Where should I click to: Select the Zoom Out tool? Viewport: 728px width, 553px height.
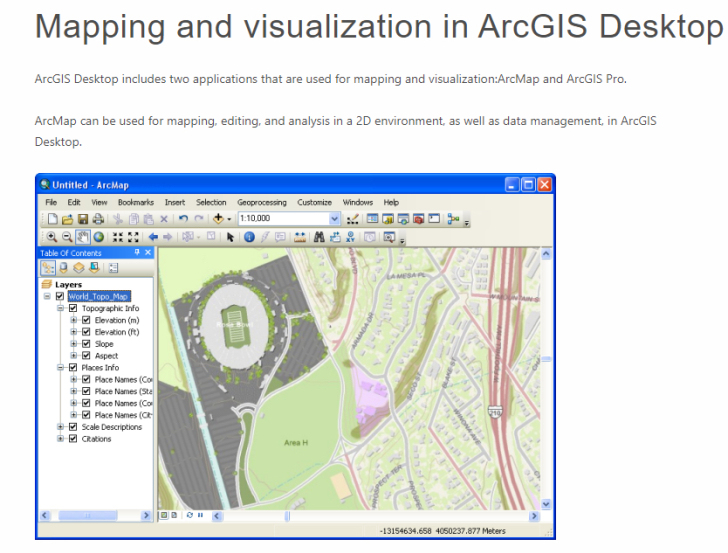(x=67, y=237)
